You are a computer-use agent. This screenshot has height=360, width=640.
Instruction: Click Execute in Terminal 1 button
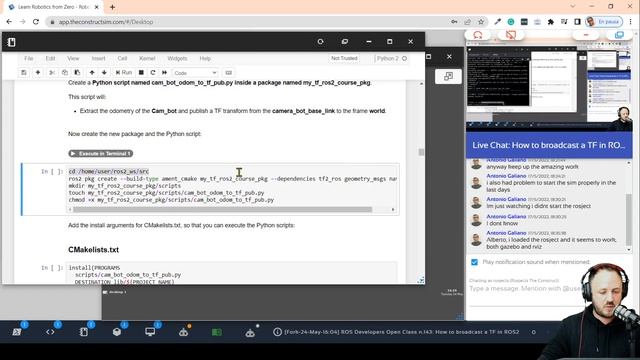101,153
